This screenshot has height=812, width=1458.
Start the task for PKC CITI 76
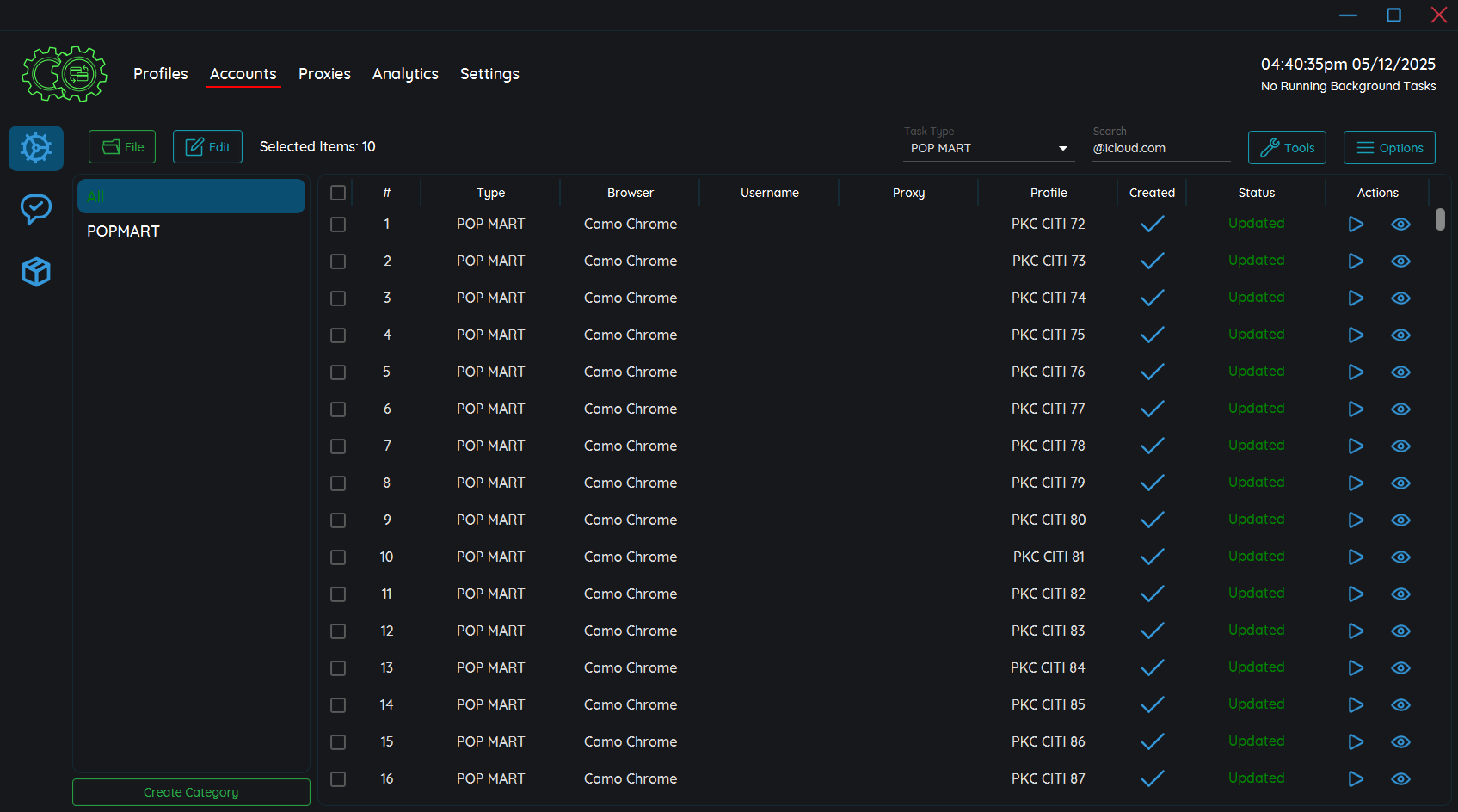tap(1356, 372)
